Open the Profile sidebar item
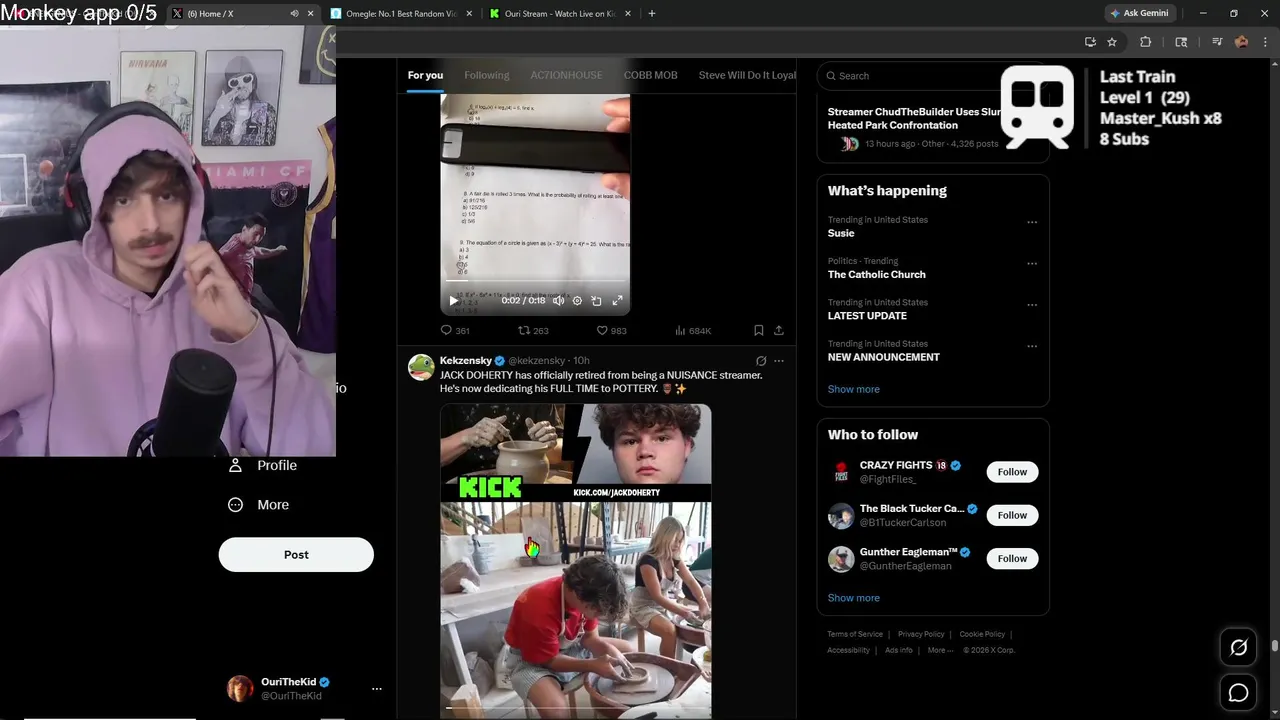This screenshot has width=1280, height=720. (263, 465)
